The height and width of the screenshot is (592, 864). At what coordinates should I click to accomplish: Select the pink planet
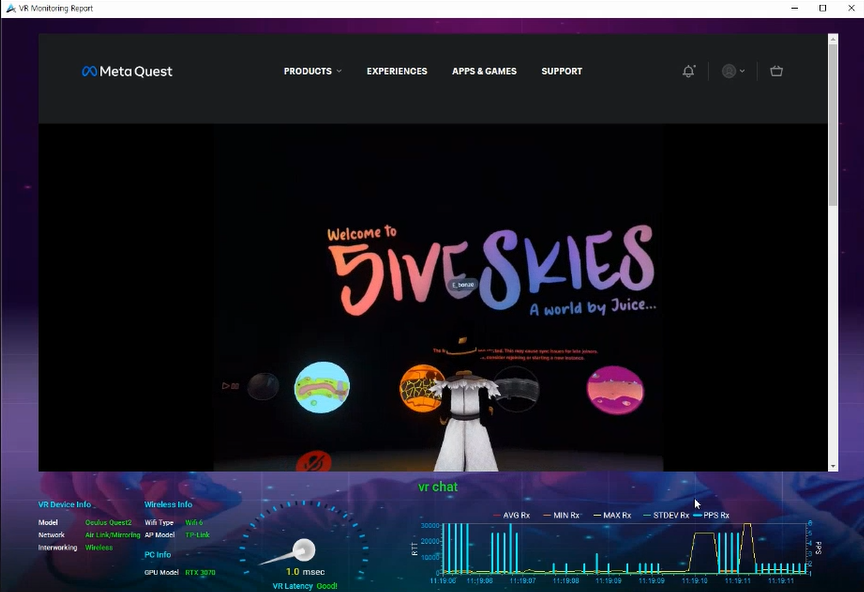point(615,390)
